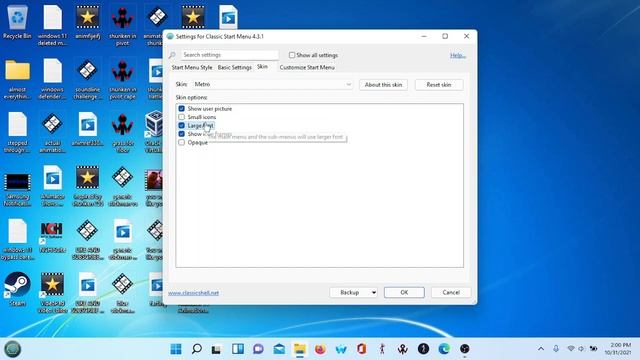The height and width of the screenshot is (360, 640).
Task: Toggle the 'Large font' checkbox
Action: [x=182, y=126]
